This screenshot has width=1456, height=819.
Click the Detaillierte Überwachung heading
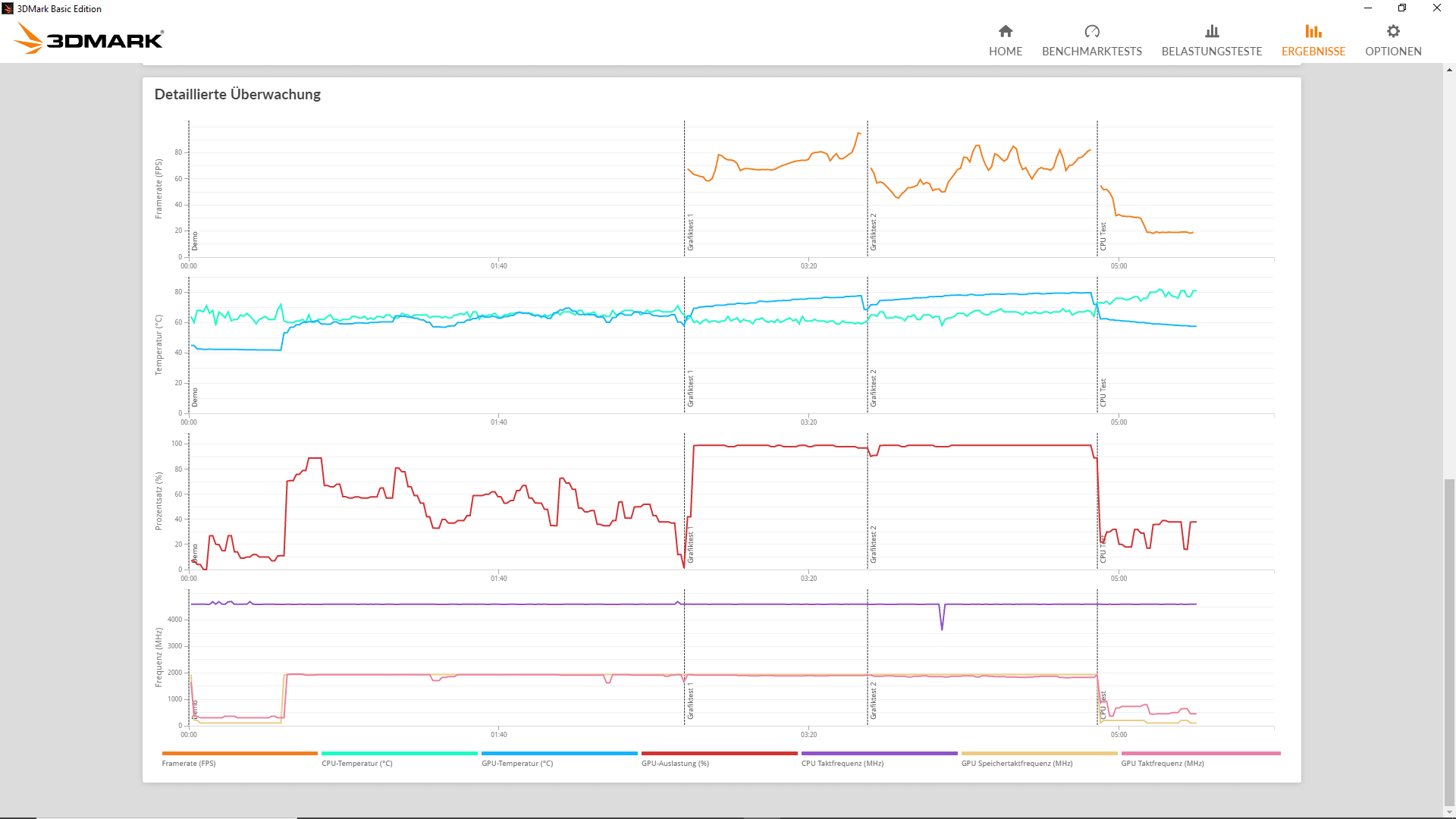237,94
